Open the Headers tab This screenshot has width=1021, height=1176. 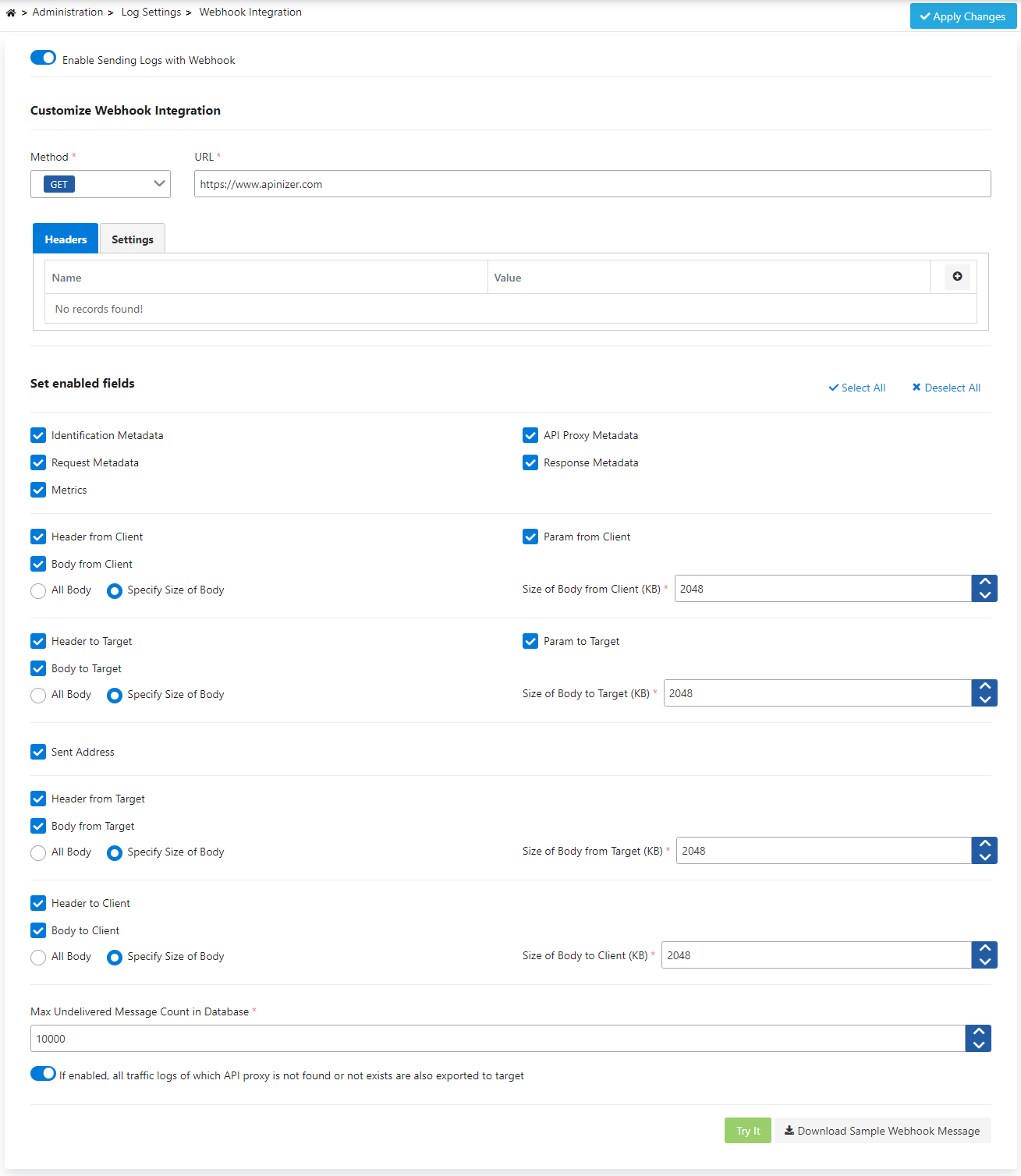coord(66,239)
